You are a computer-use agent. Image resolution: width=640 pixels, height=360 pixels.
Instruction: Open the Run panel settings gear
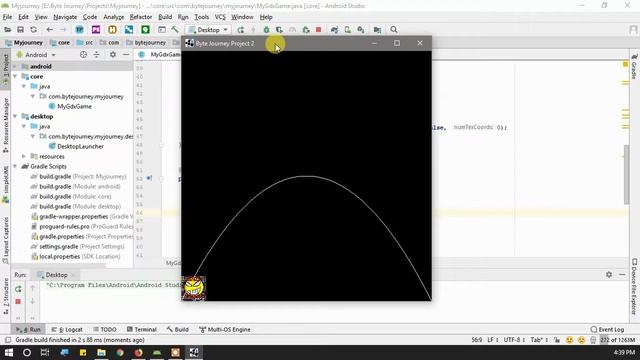point(609,275)
